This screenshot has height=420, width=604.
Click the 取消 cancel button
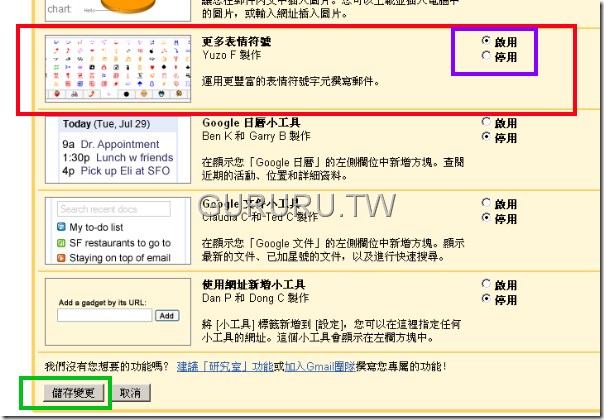[130, 393]
